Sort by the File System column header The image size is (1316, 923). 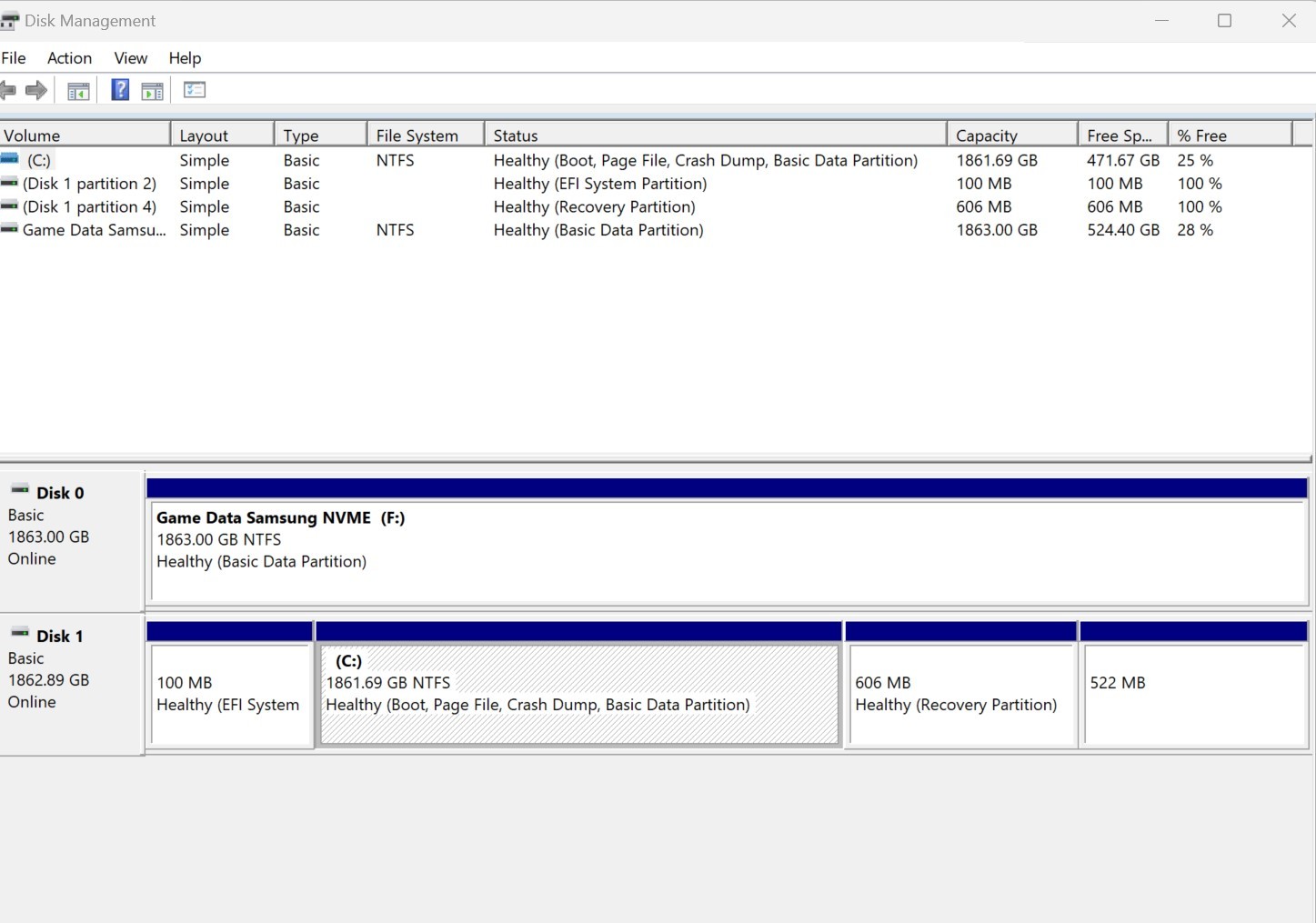point(427,135)
